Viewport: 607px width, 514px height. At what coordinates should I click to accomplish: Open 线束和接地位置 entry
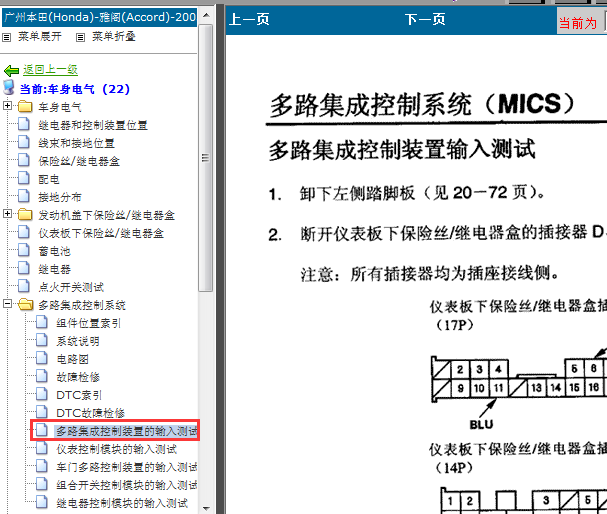tap(76, 143)
